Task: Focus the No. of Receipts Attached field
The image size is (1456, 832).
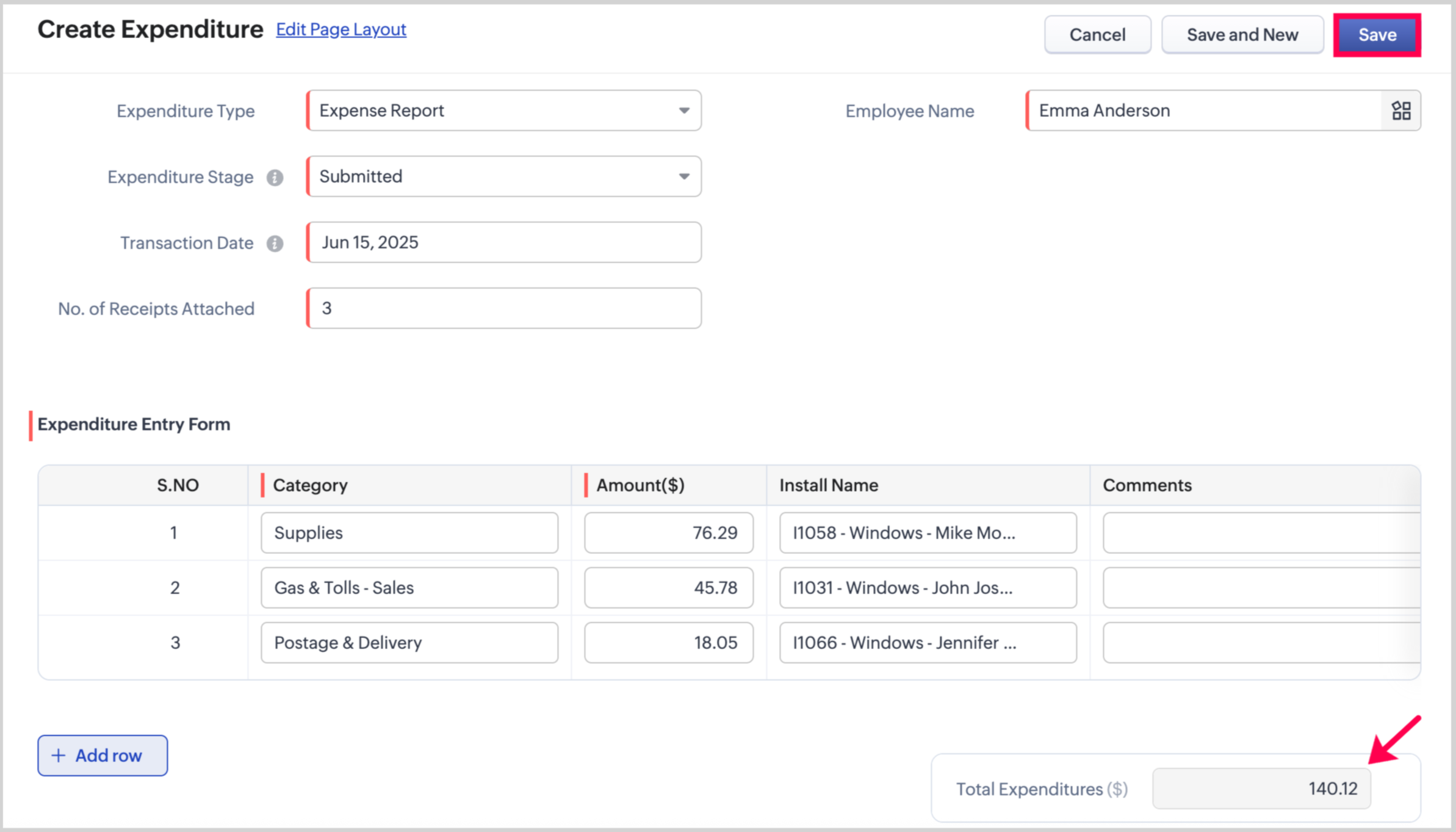Action: pyautogui.click(x=503, y=308)
